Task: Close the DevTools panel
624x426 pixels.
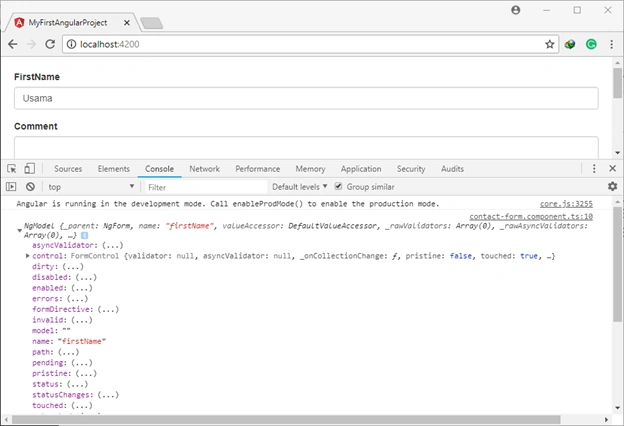Action: pyautogui.click(x=612, y=168)
